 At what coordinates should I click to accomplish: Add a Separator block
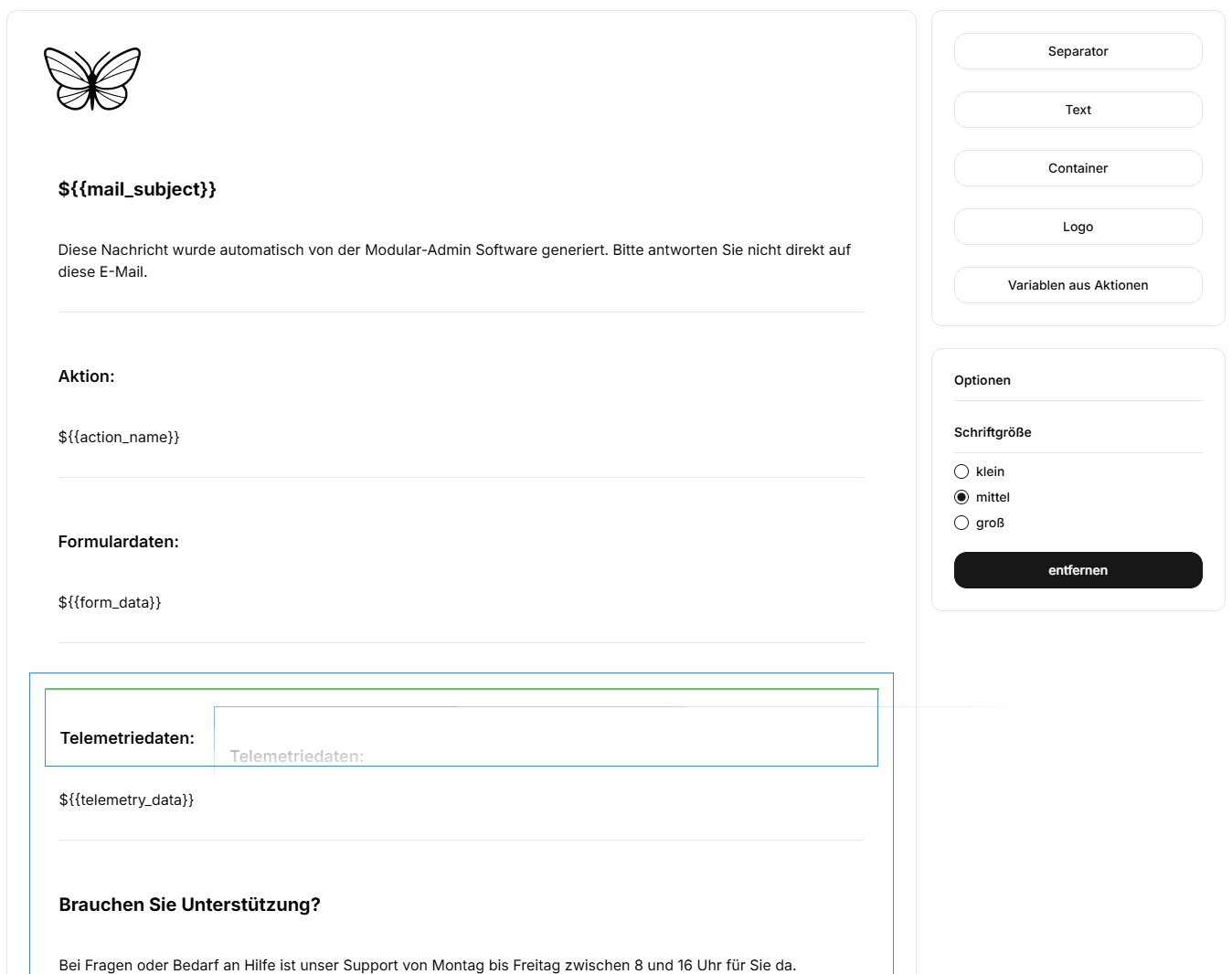coord(1078,51)
